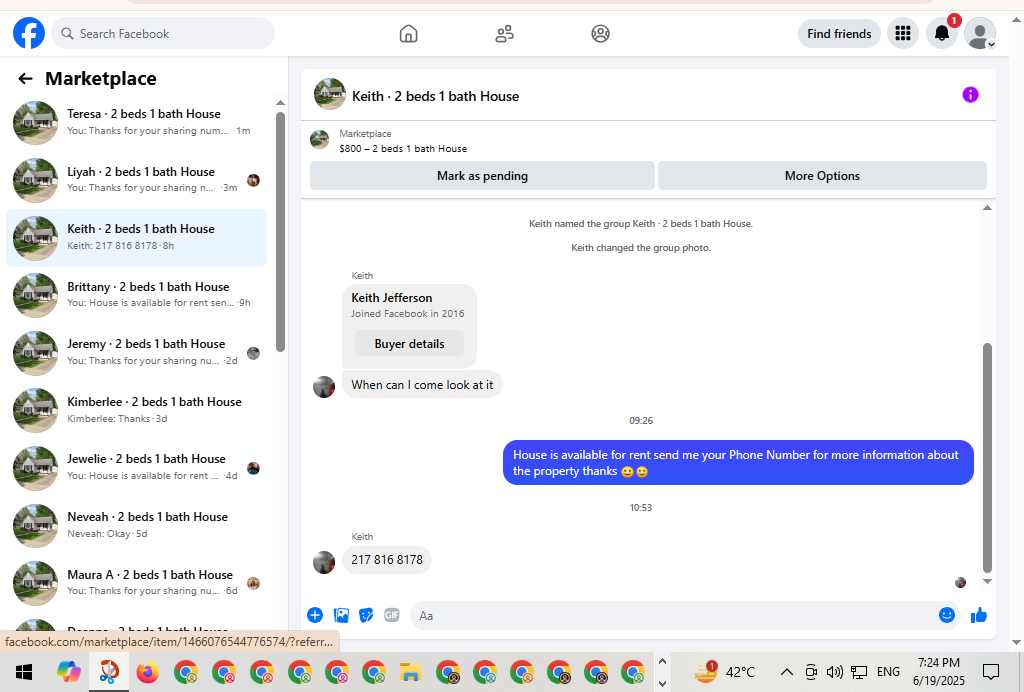Click the Home icon in top navigation
This screenshot has width=1024, height=692.
408,33
